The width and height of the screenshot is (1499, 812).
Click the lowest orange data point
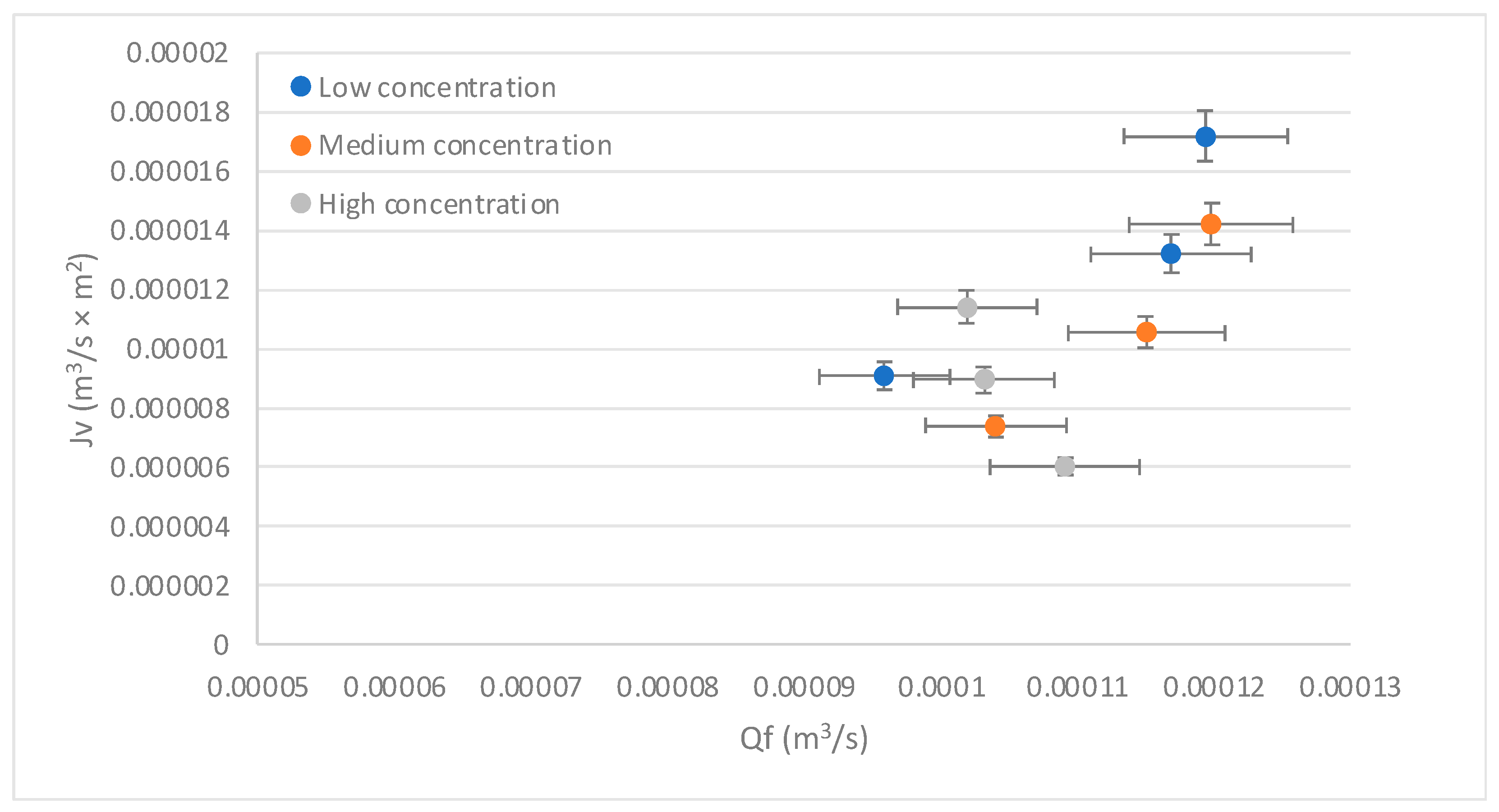[x=995, y=427]
